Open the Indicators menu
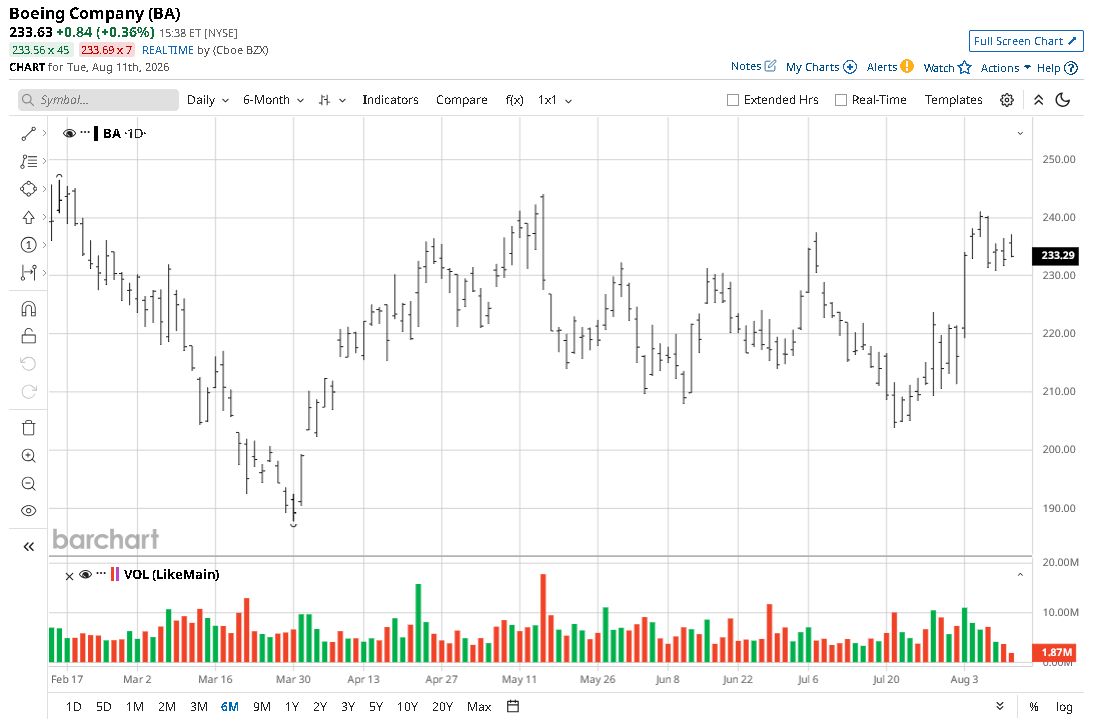 pos(390,100)
